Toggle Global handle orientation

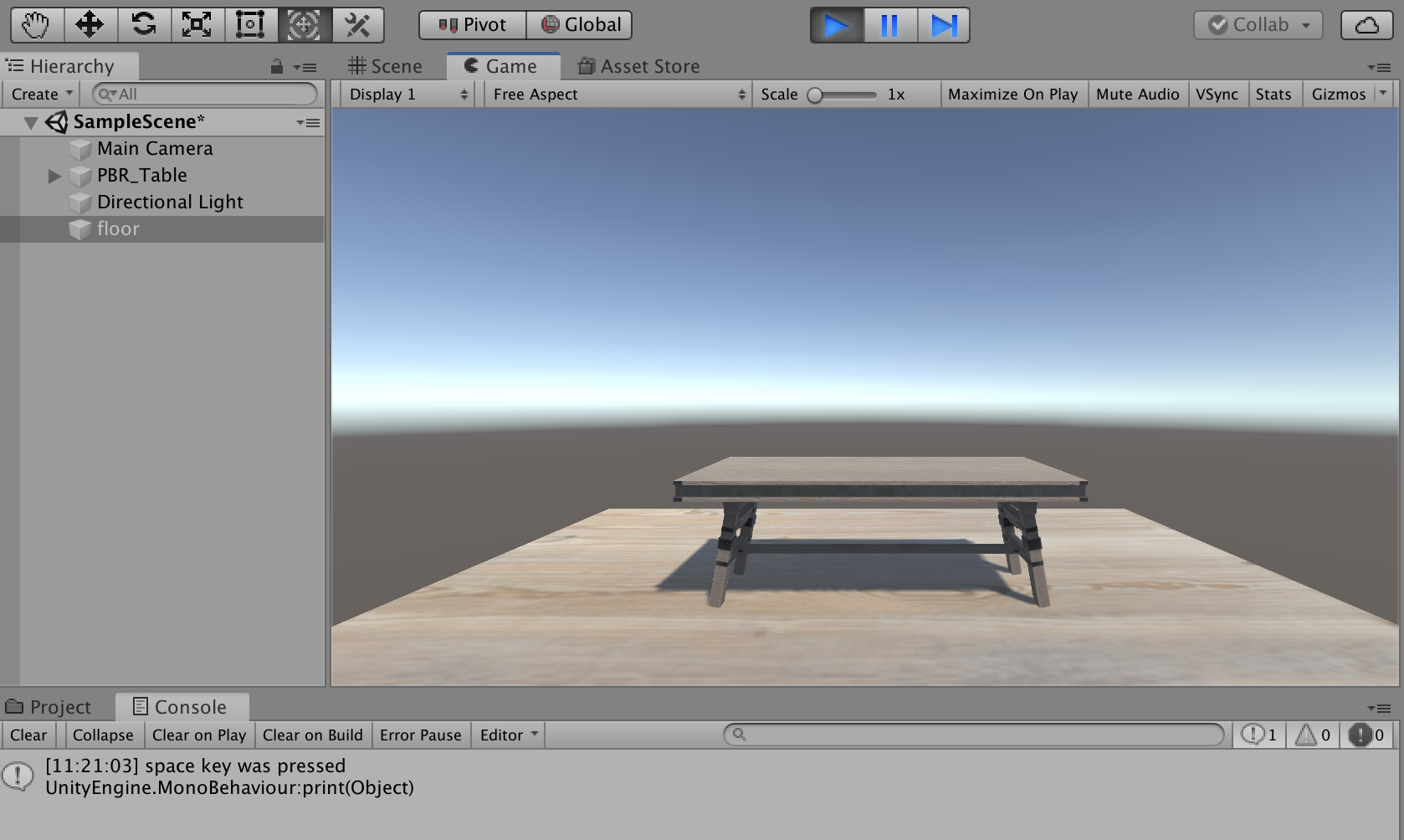[x=581, y=24]
